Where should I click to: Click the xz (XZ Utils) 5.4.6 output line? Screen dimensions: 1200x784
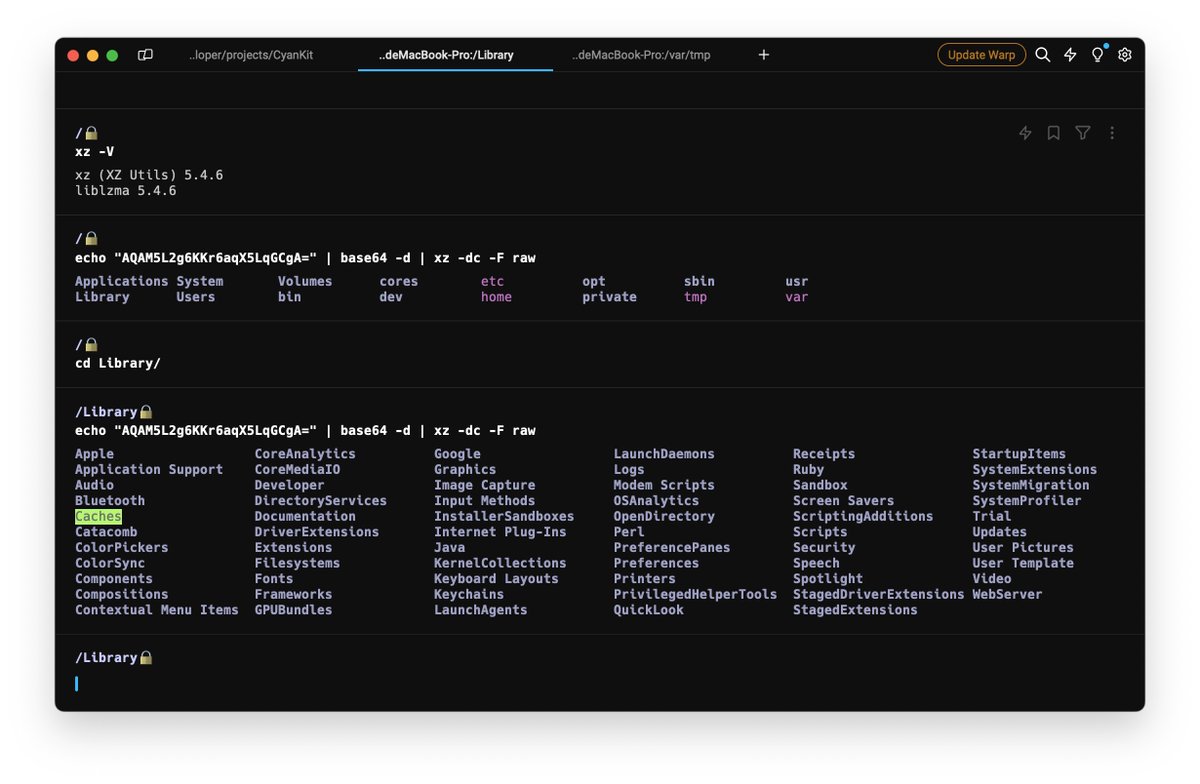click(149, 175)
